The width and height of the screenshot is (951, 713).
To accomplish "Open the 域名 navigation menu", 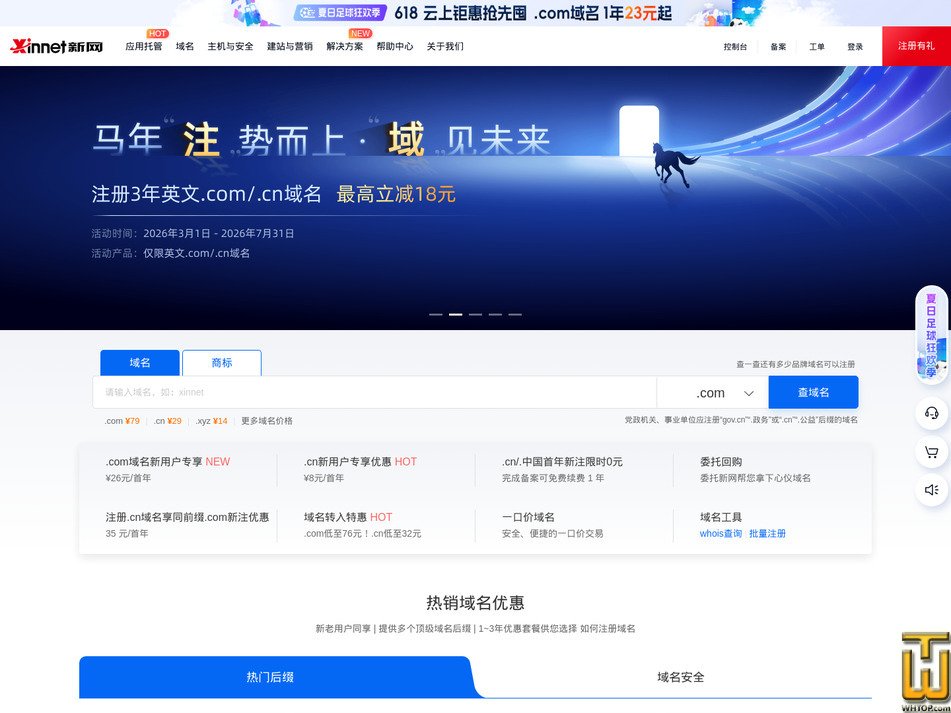I will (185, 46).
